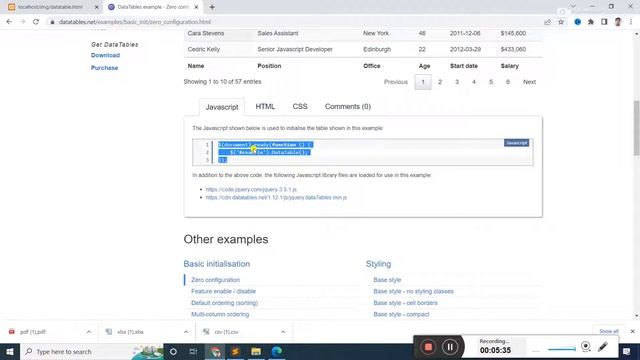640x360 pixels.
Task: Open Cortana circle on taskbar
Action: [173, 351]
